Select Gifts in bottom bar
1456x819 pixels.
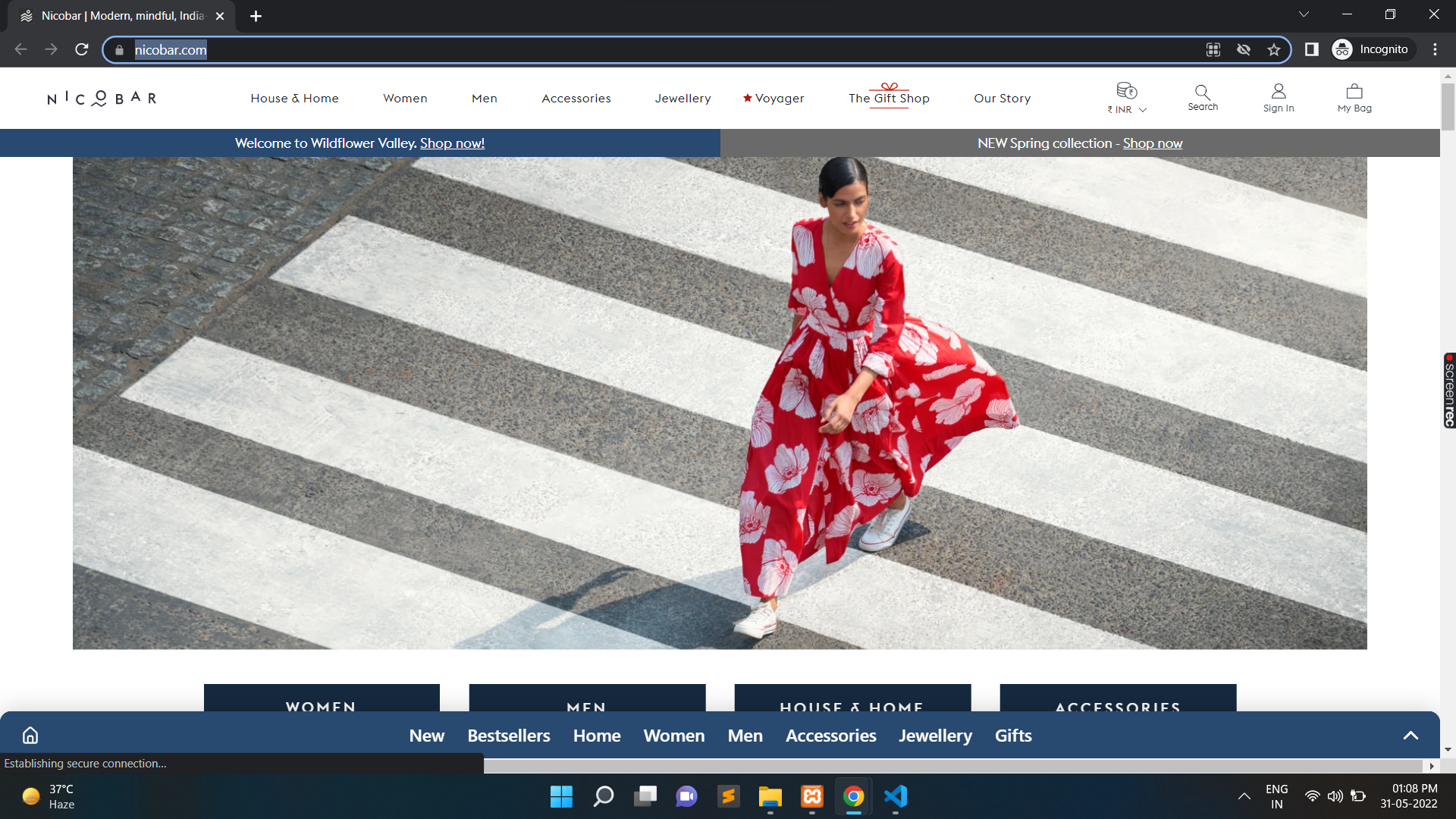click(x=1013, y=736)
